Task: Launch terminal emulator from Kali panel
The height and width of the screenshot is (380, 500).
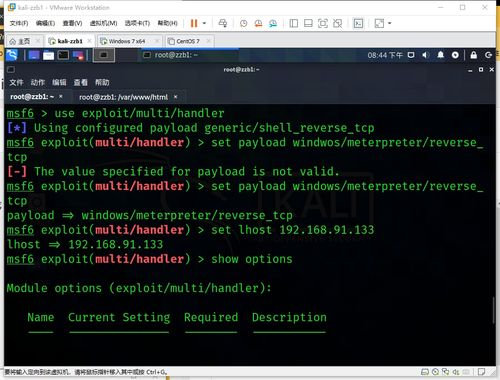Action: pyautogui.click(x=63, y=55)
